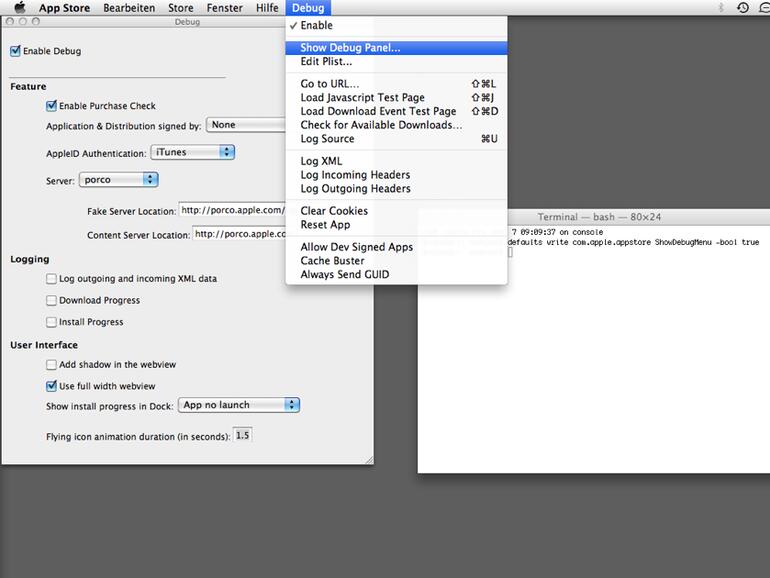The height and width of the screenshot is (578, 770).
Task: Check the Download Progress option
Action: pos(51,301)
